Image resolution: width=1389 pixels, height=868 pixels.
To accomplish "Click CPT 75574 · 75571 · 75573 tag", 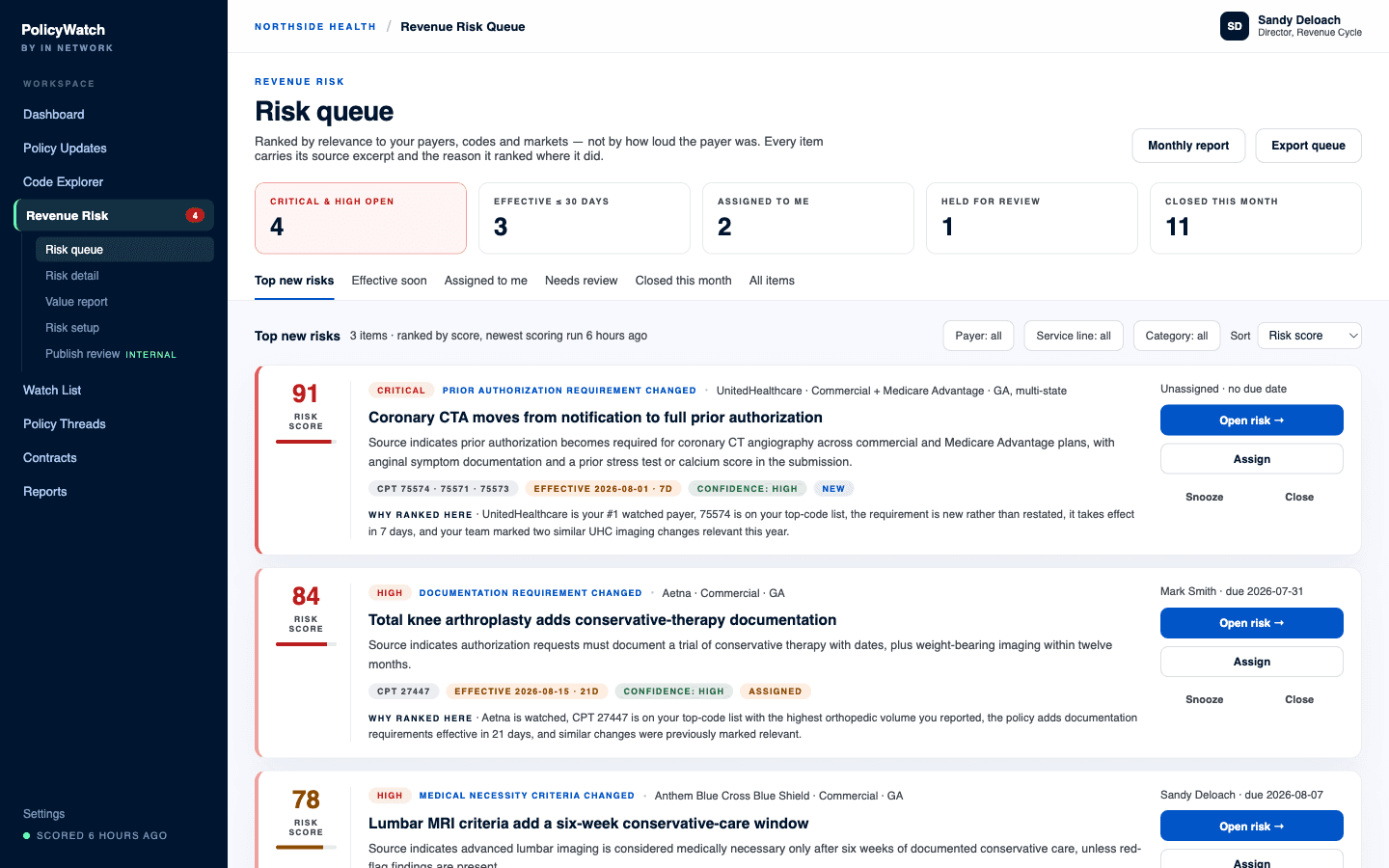I will click(x=444, y=489).
